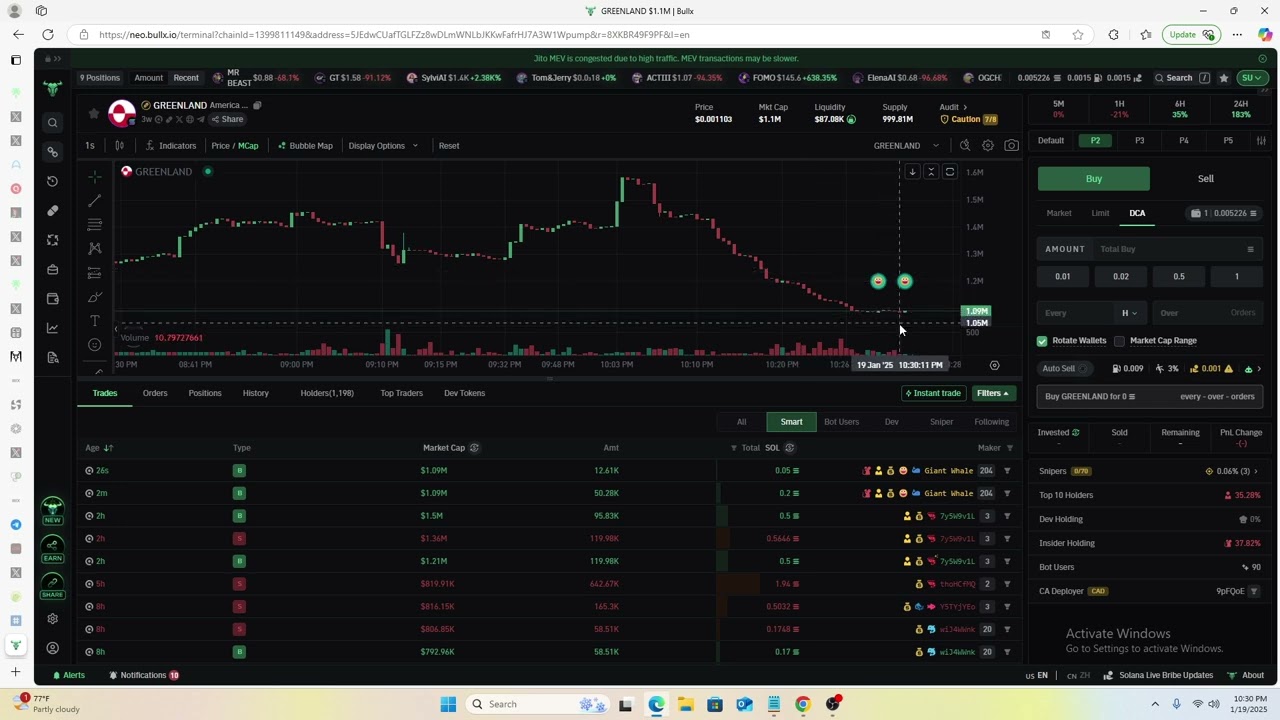Open the sidebar briefcase portfolio icon
This screenshot has height=720, width=1280.
pos(53,269)
